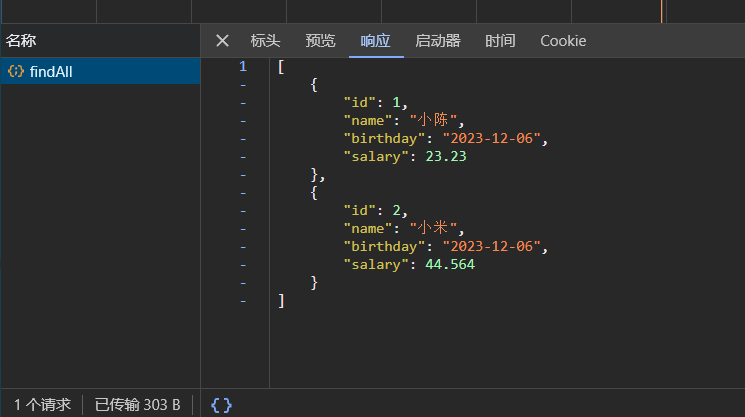745x417 pixels.
Task: Click the second birthday "2023-12-06" value
Action: pyautogui.click(x=492, y=246)
